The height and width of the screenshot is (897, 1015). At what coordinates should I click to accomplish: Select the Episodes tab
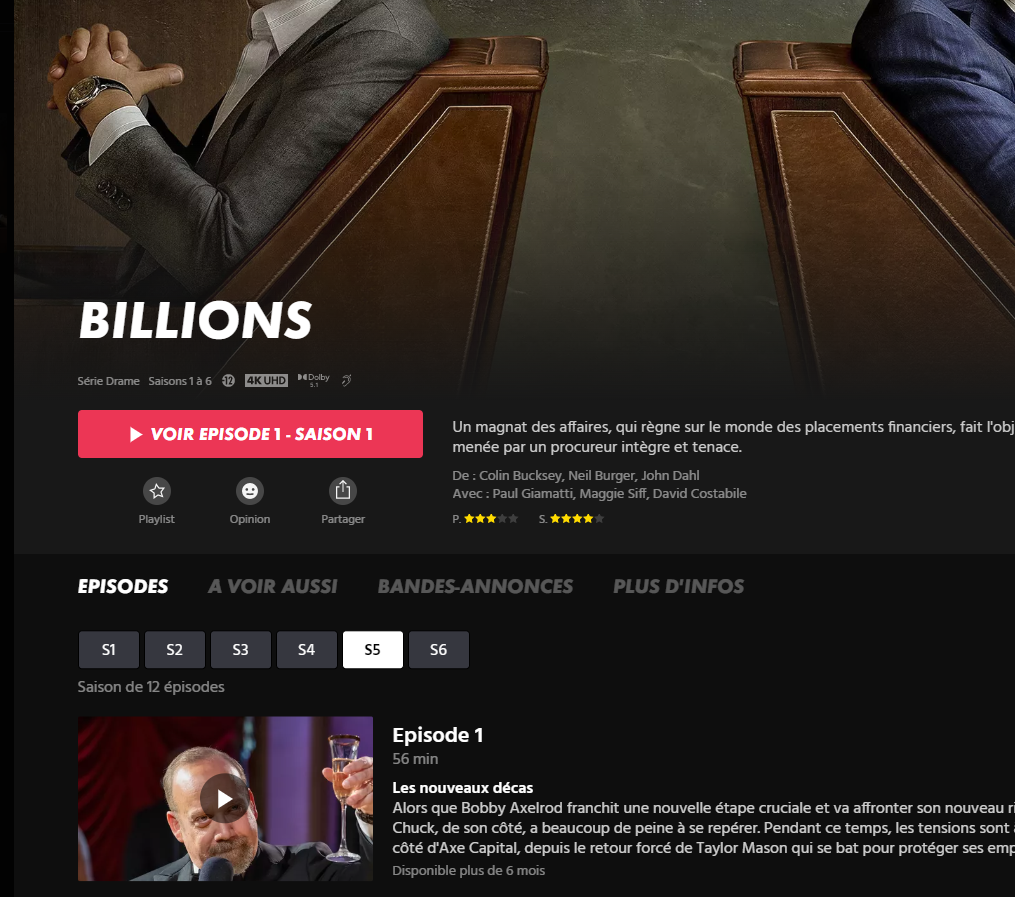pyautogui.click(x=123, y=586)
